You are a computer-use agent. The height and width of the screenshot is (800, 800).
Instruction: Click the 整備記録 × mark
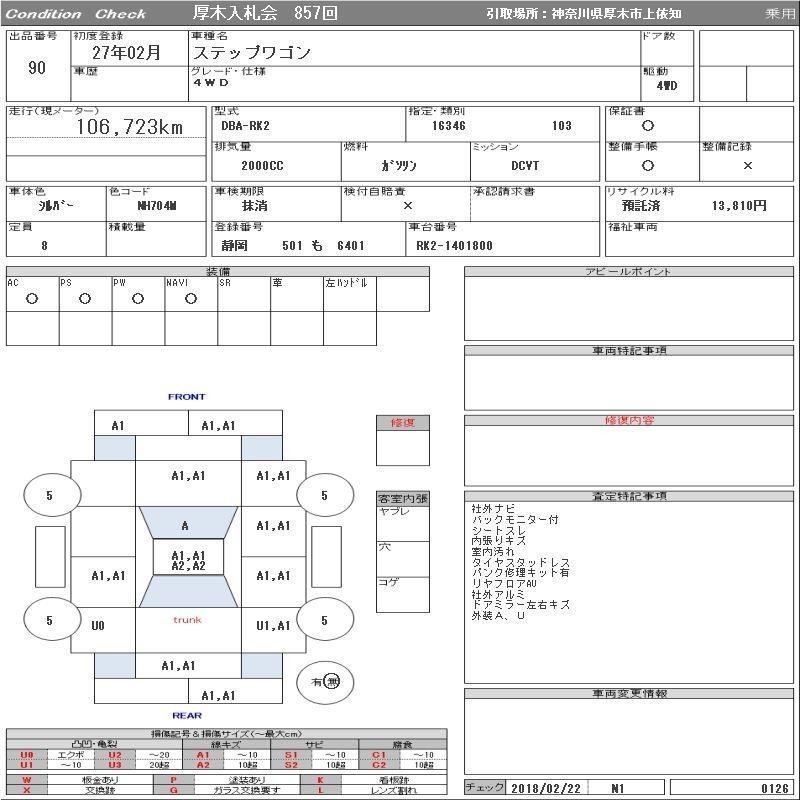(x=747, y=165)
